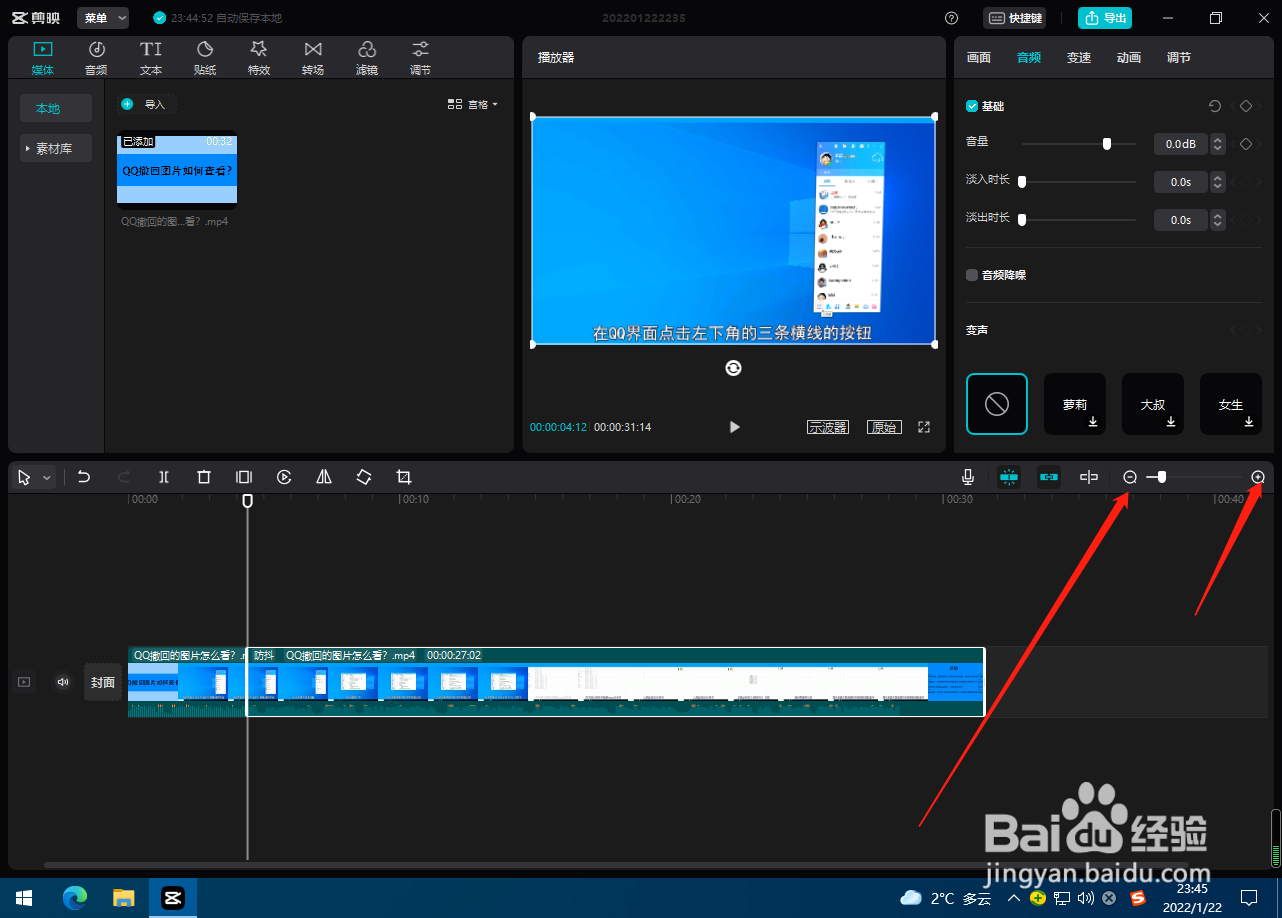Image resolution: width=1282 pixels, height=918 pixels.
Task: Switch to the 调节 tab in properties panel
Action: (x=1179, y=58)
